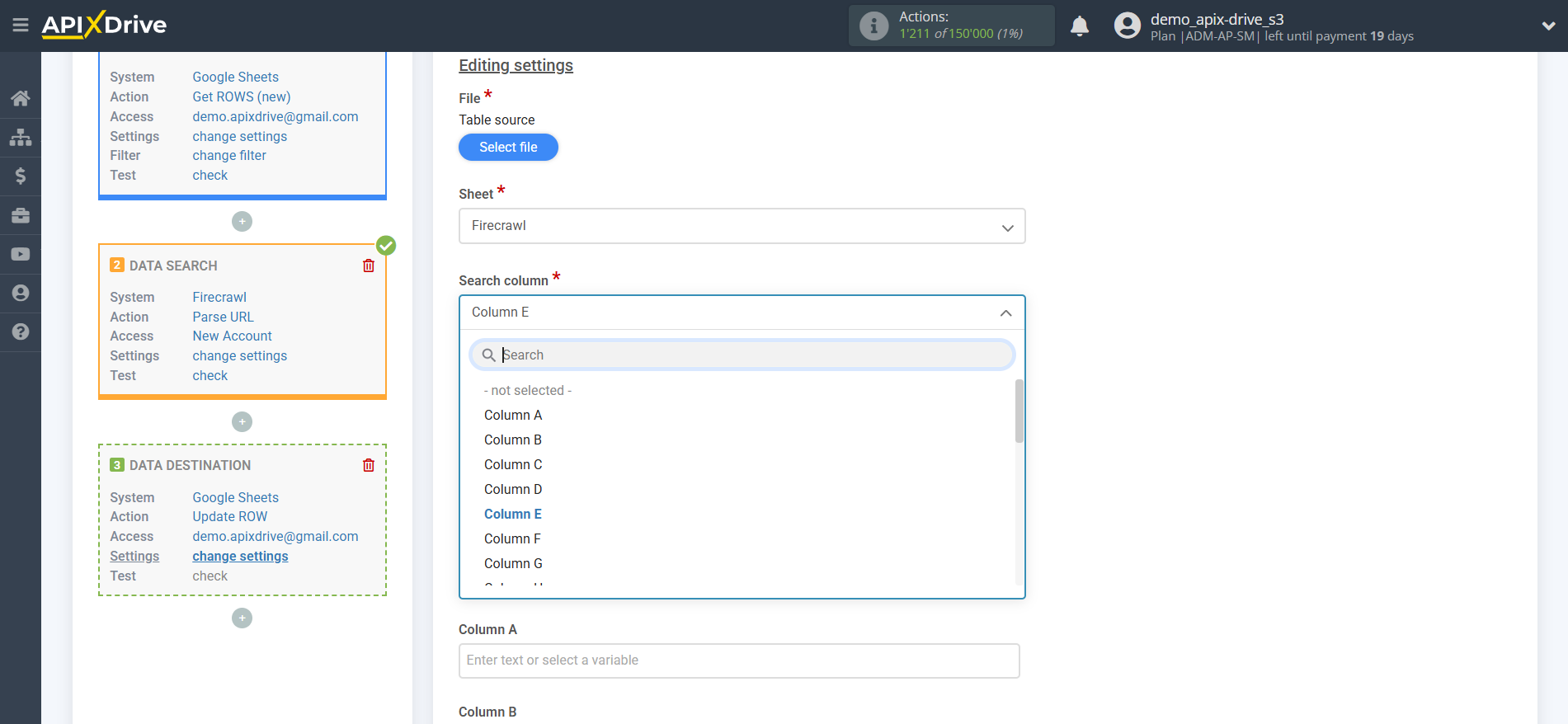1568x724 pixels.
Task: Click check link in Data Search
Action: [210, 375]
